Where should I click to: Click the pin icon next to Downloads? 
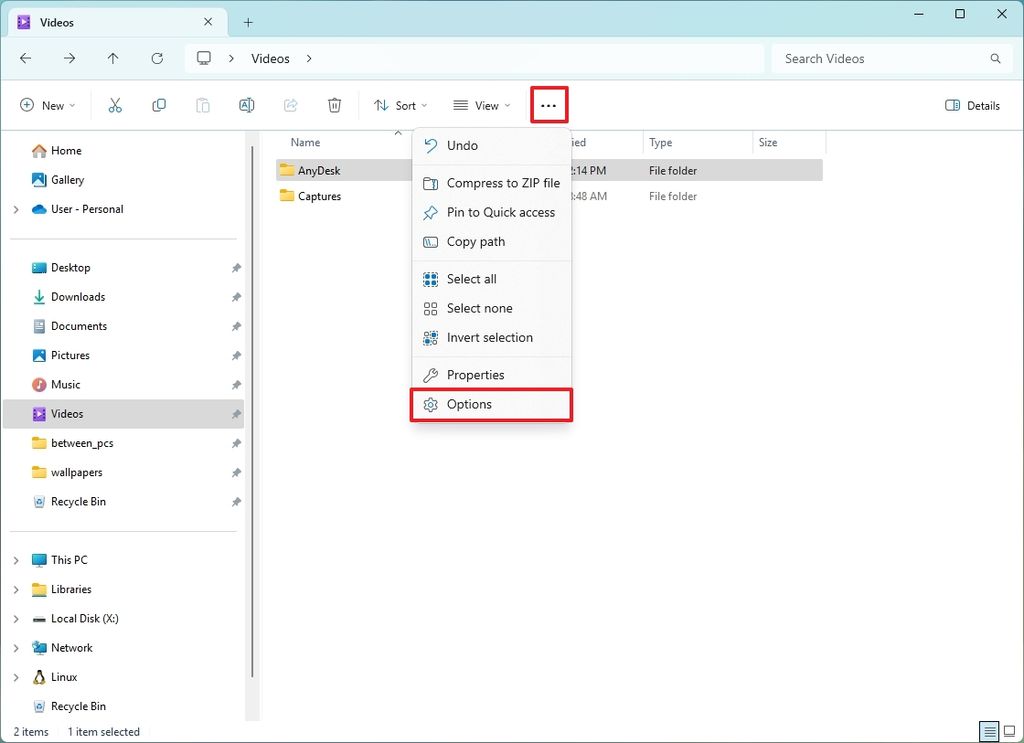click(x=236, y=297)
